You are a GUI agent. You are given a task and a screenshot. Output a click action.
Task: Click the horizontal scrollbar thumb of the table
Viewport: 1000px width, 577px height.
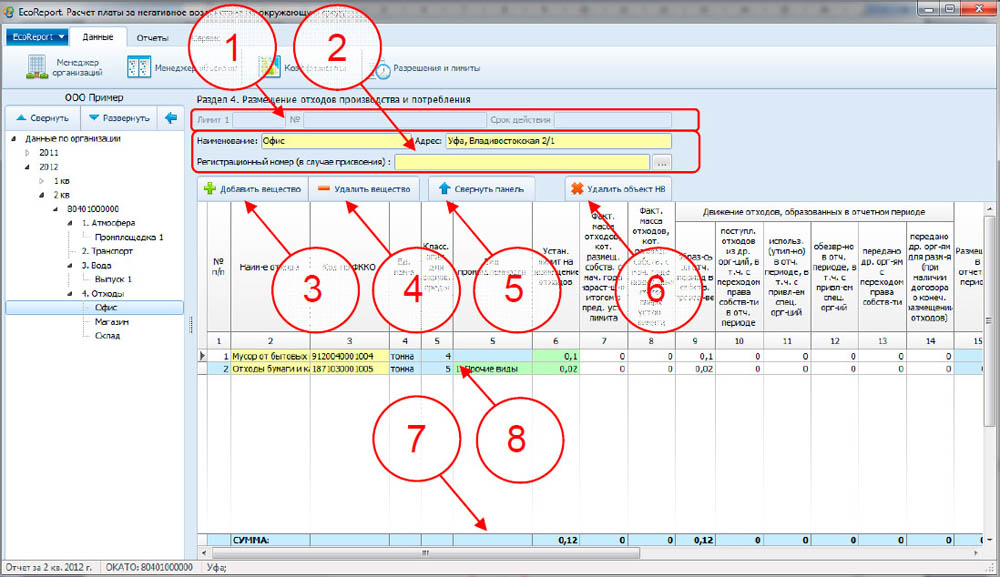click(x=425, y=553)
